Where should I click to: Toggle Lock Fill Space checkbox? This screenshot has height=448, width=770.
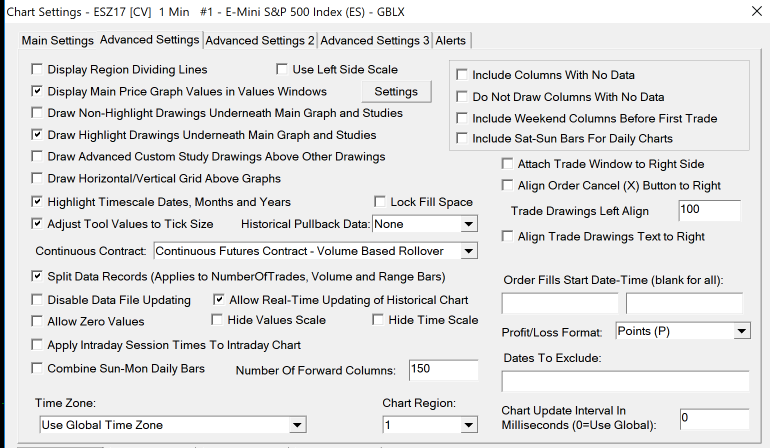pyautogui.click(x=381, y=202)
